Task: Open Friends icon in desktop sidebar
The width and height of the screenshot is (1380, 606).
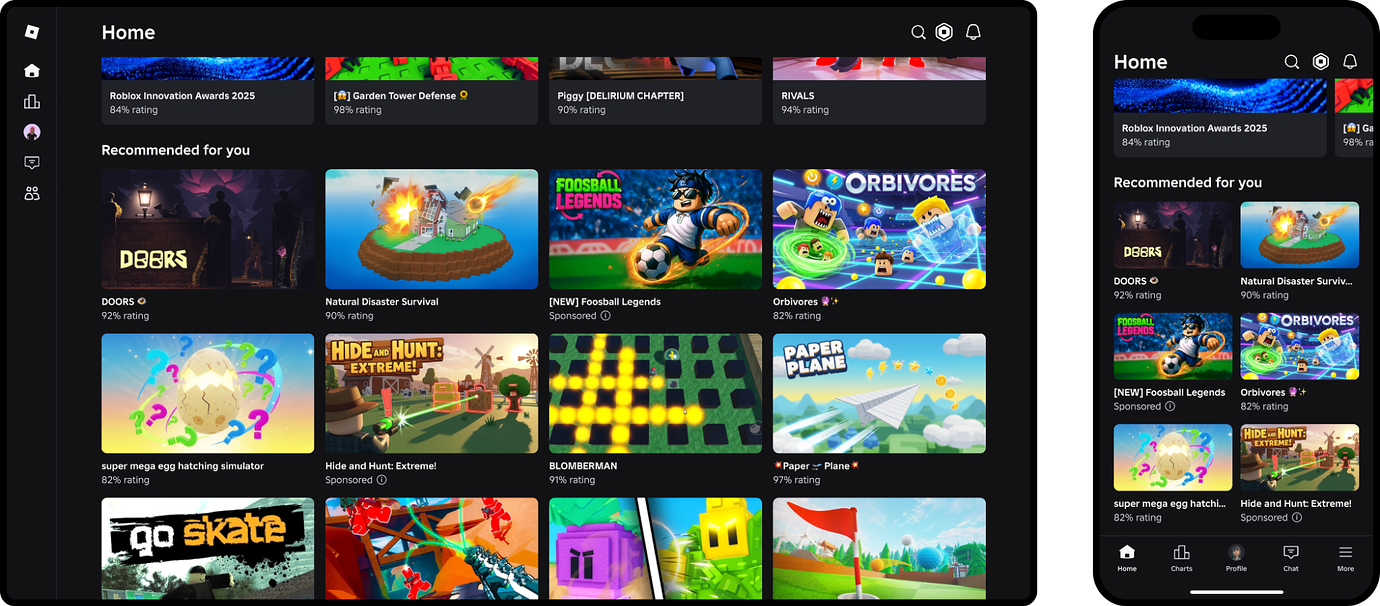Action: 32,194
